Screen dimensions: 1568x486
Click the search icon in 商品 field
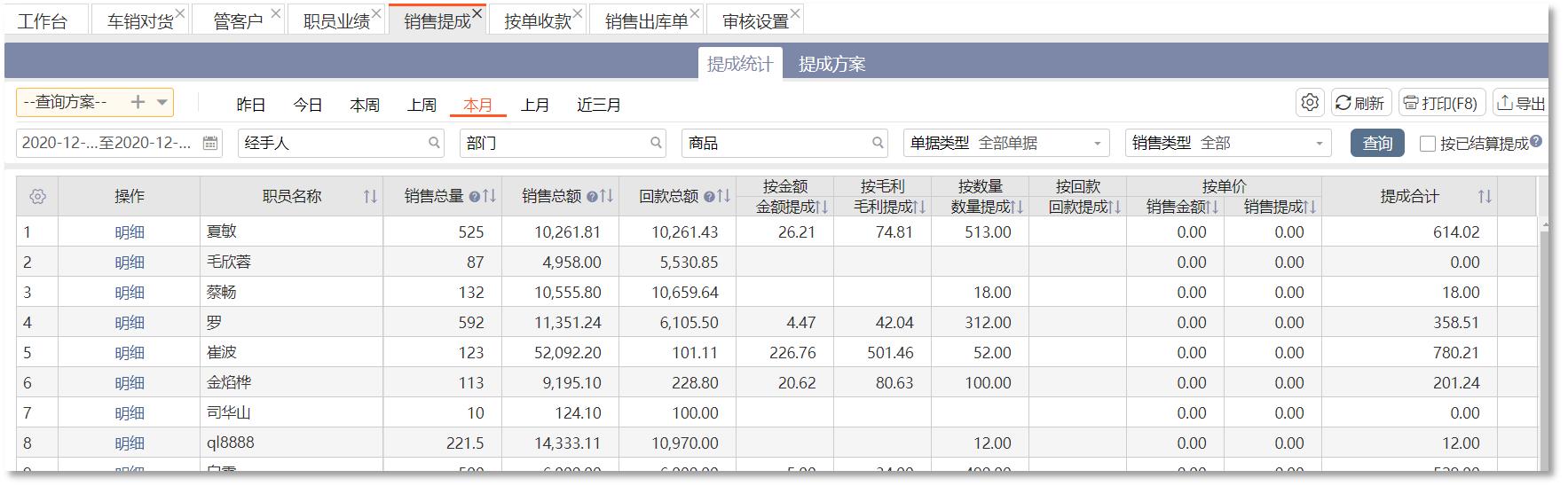point(878,143)
